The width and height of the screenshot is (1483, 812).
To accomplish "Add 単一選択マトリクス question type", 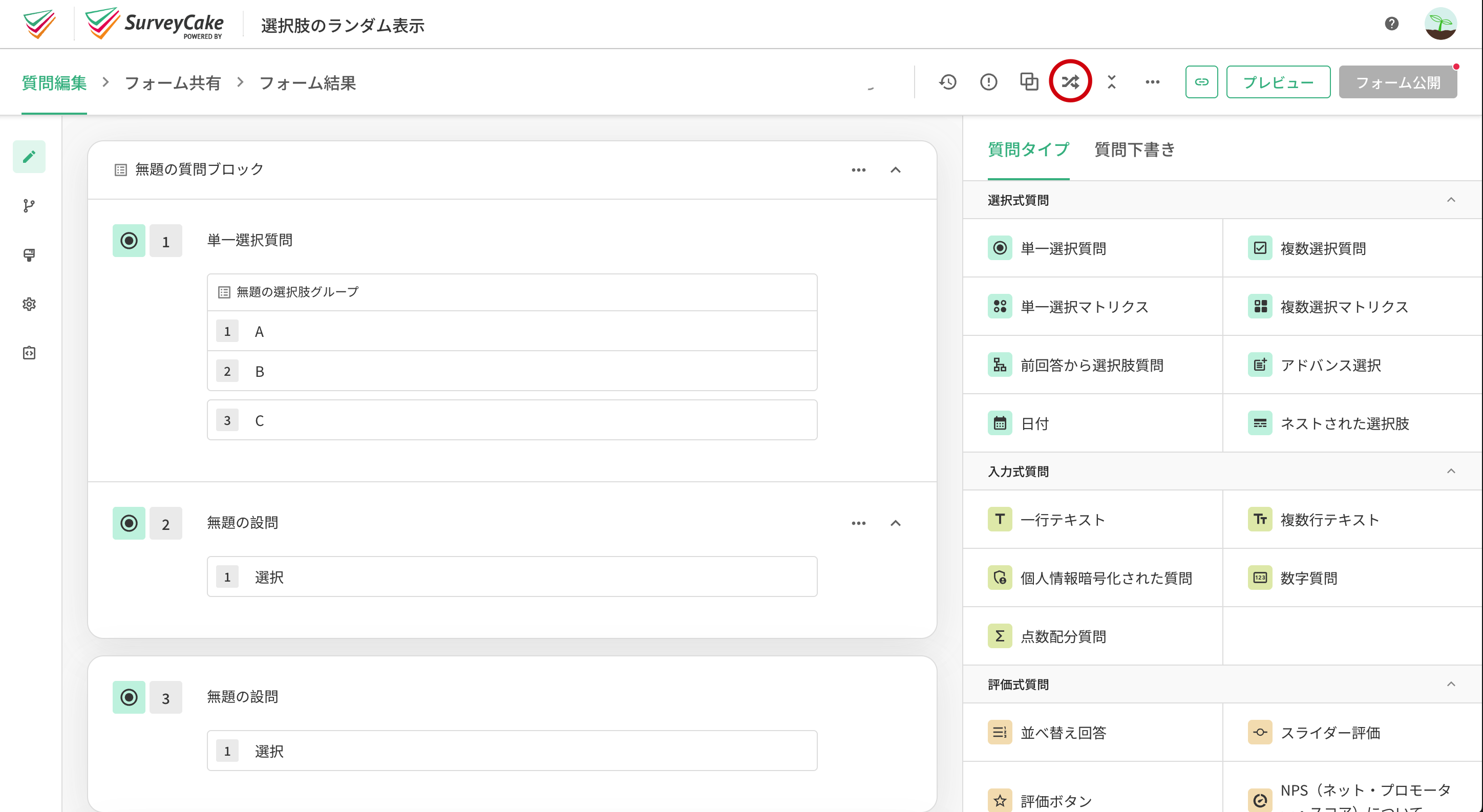I will (x=1093, y=306).
